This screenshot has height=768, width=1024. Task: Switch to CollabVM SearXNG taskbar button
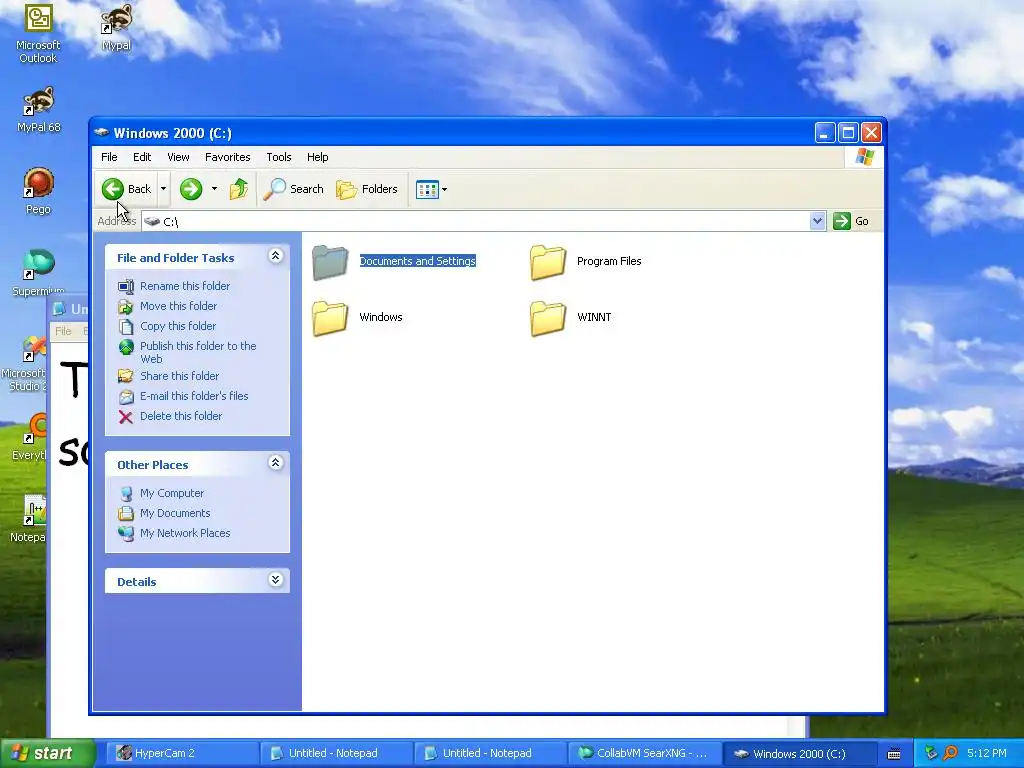(x=644, y=754)
